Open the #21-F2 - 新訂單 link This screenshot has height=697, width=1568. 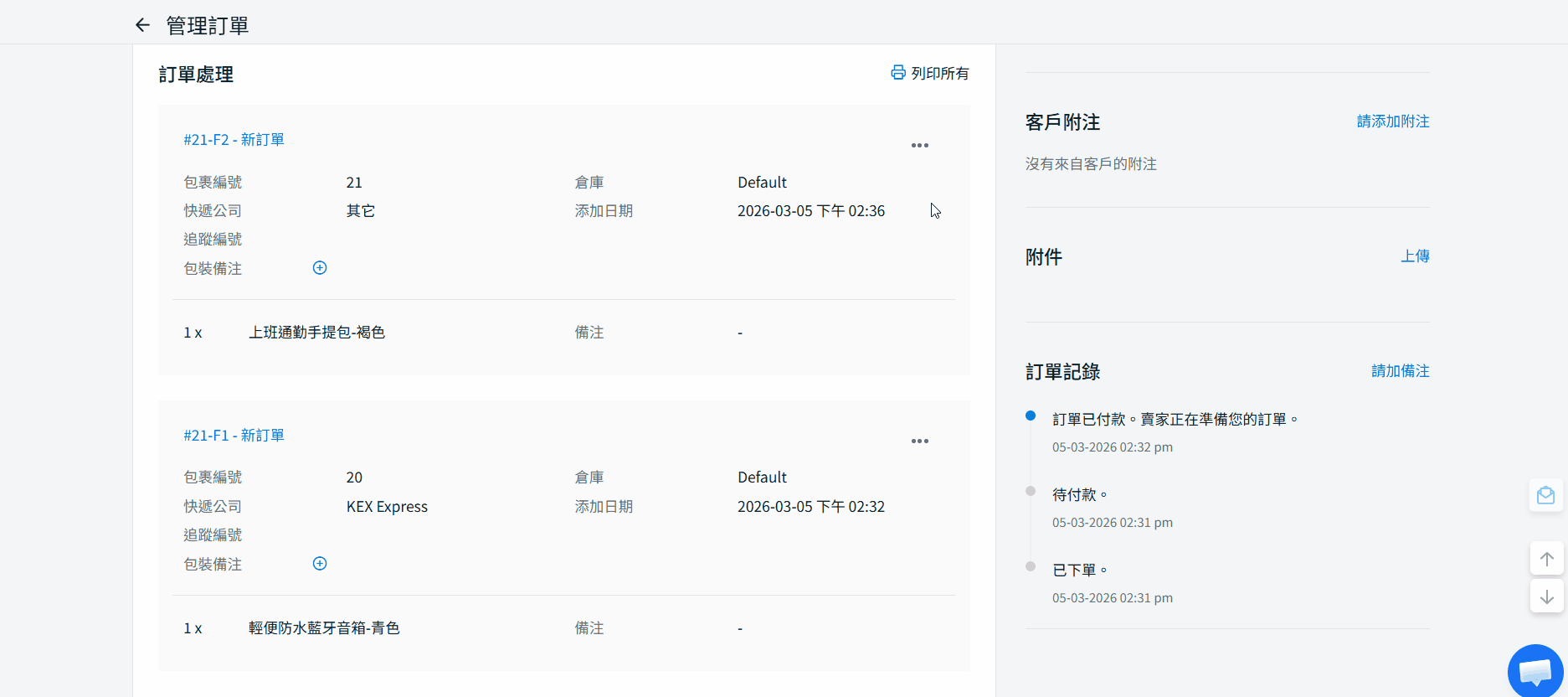tap(234, 140)
